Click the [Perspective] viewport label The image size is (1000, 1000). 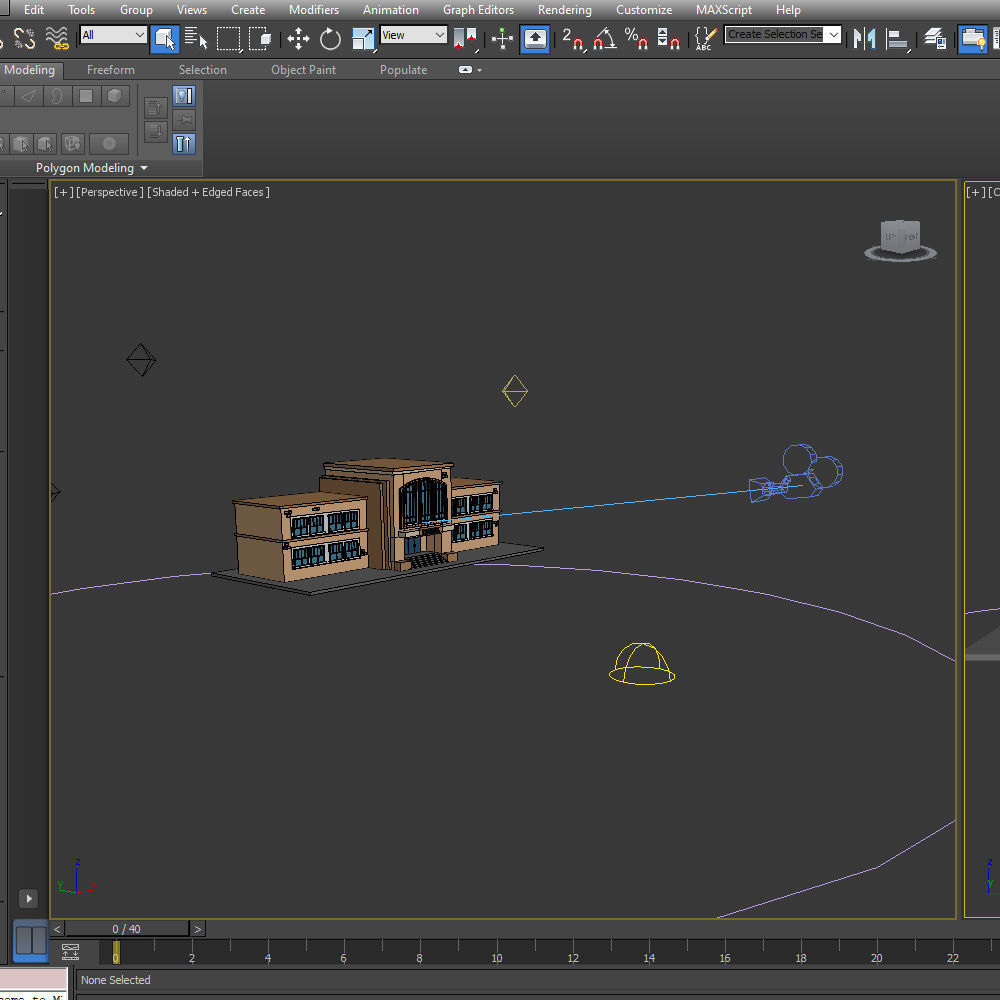(x=110, y=192)
